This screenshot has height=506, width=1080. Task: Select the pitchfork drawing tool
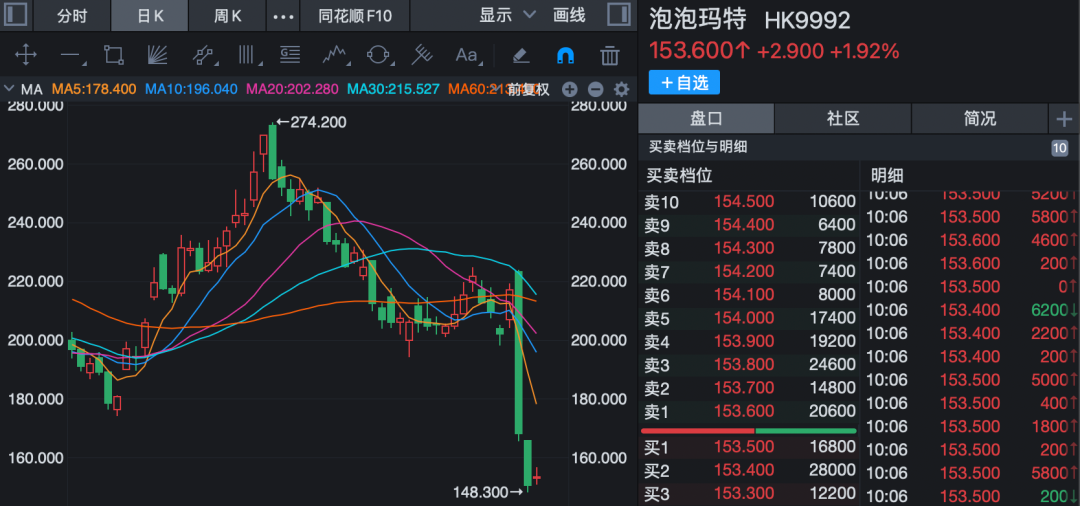click(423, 55)
